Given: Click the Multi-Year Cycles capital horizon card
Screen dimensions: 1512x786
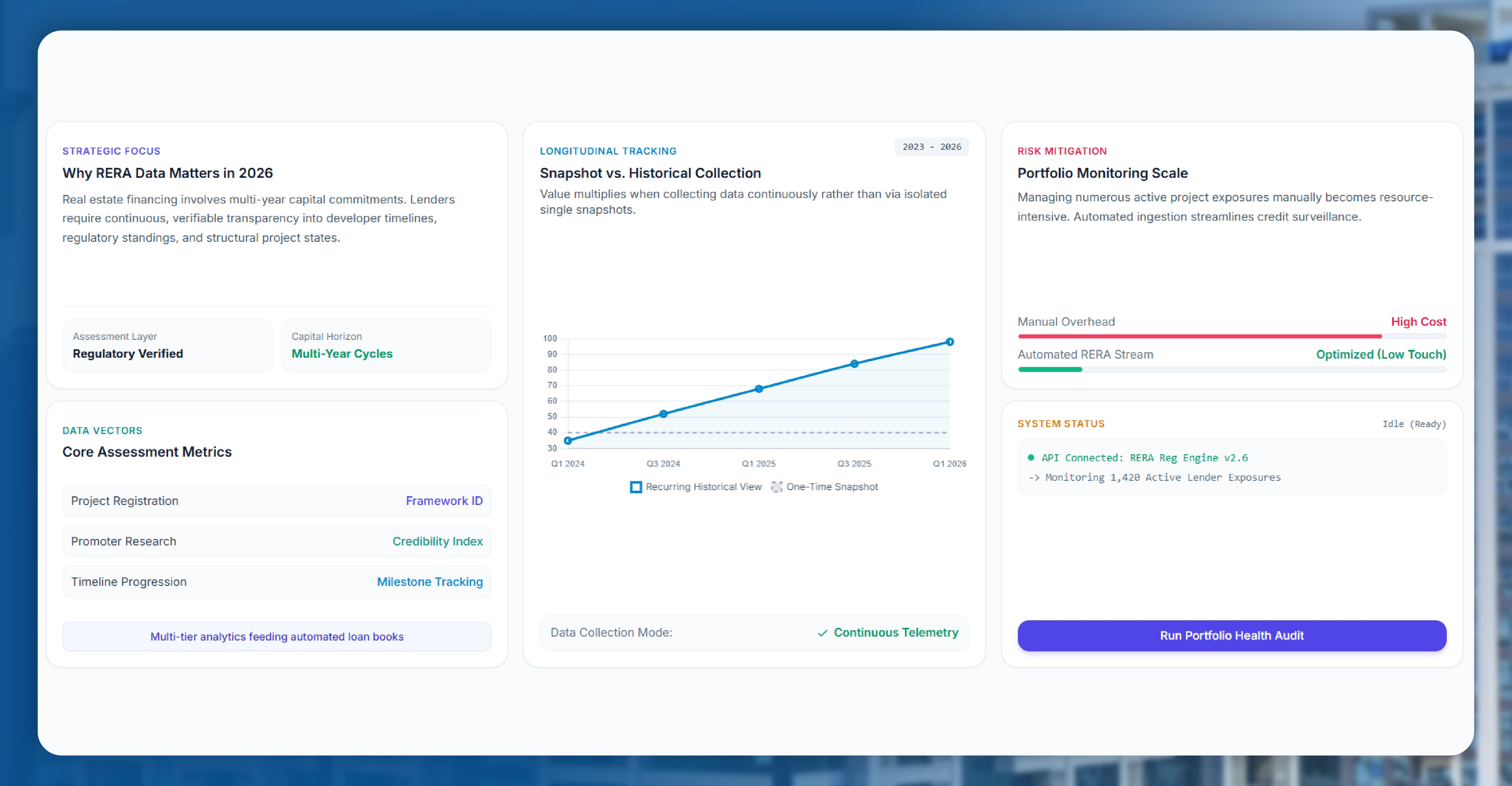Looking at the screenshot, I should (x=386, y=346).
